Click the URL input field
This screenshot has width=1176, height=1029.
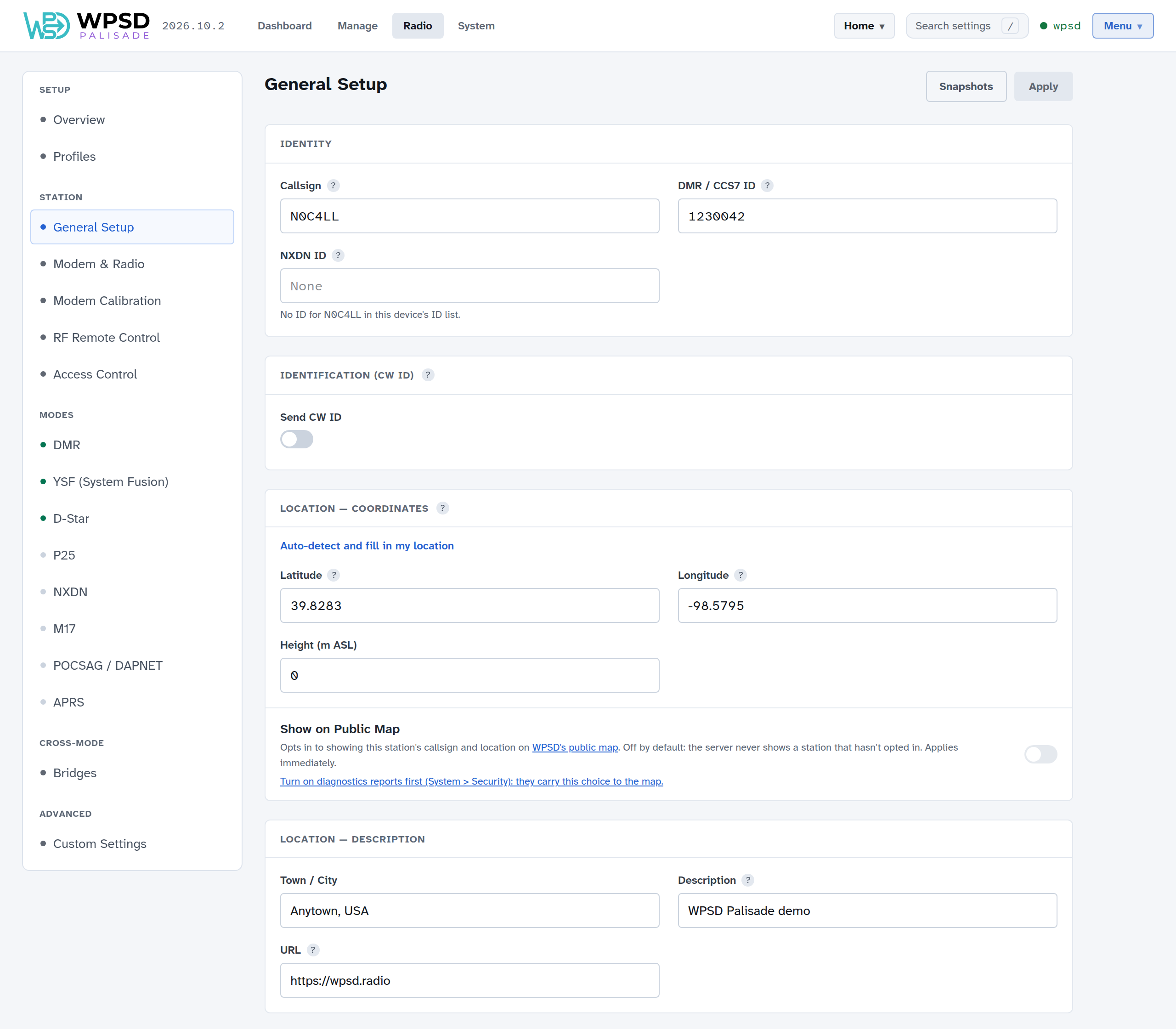469,980
